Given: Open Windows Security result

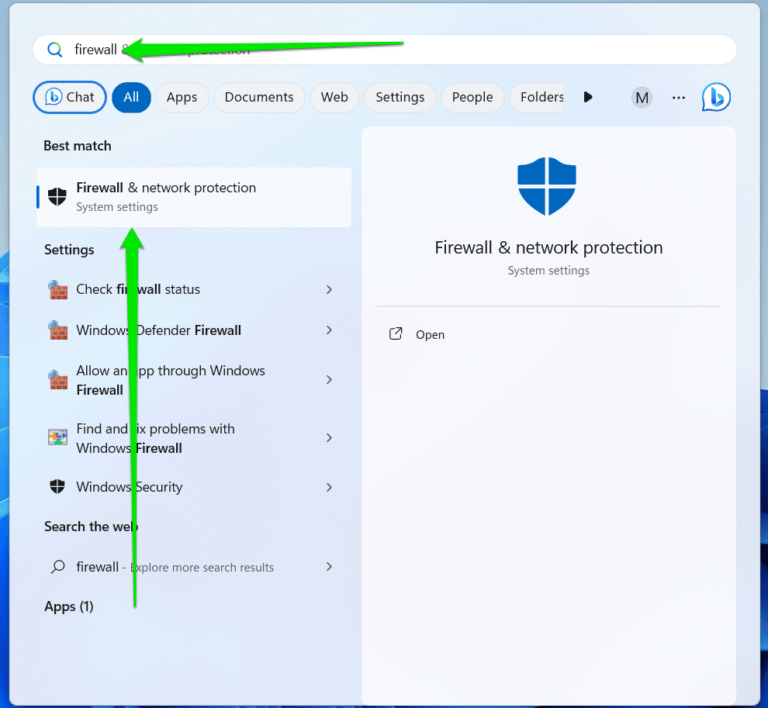Looking at the screenshot, I should (x=194, y=487).
